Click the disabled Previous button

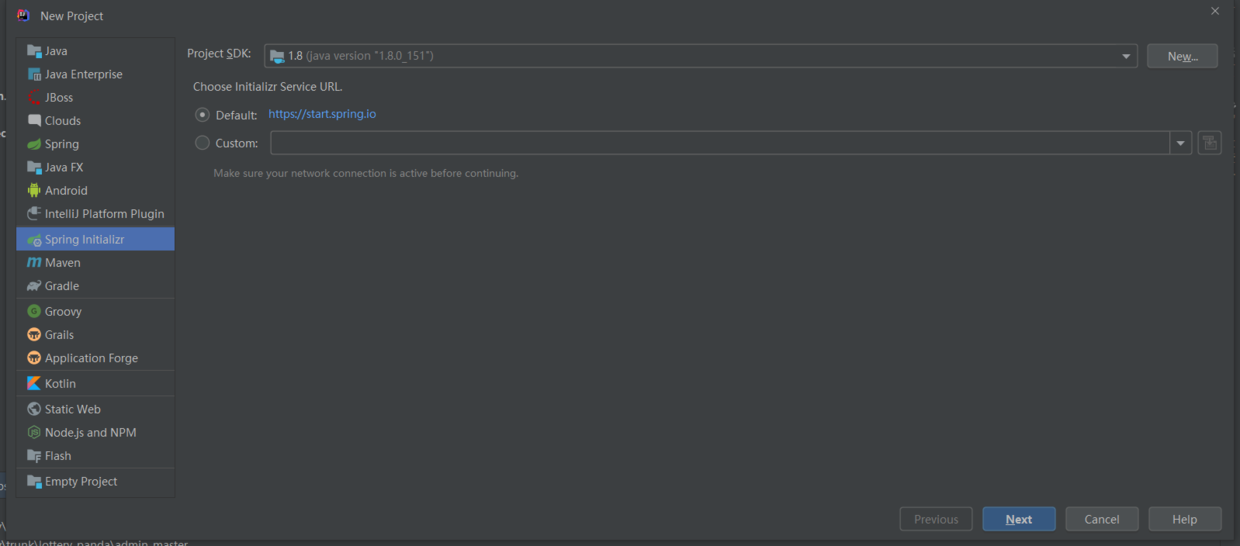(x=936, y=519)
